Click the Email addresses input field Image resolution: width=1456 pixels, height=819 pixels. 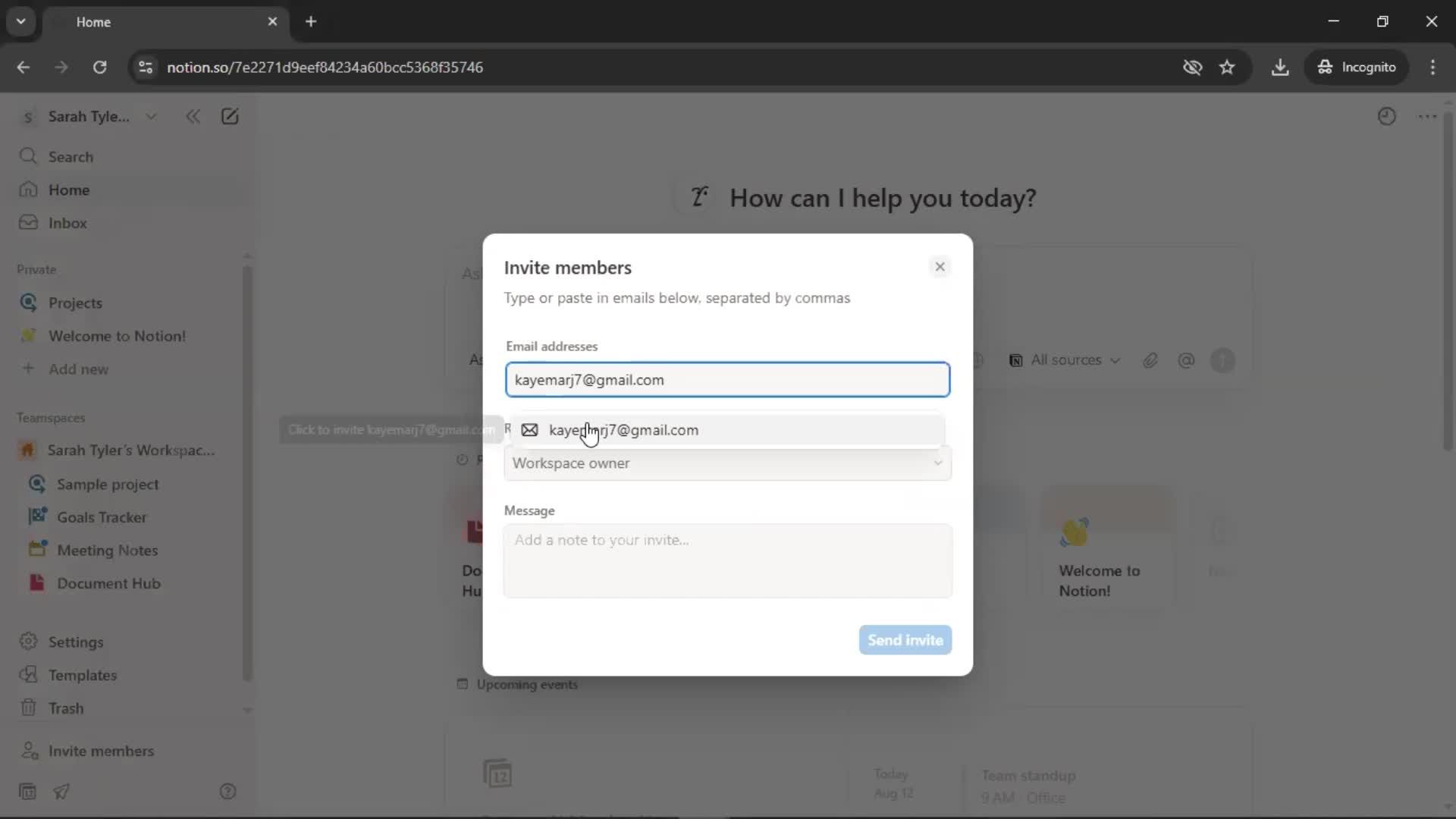tap(727, 380)
